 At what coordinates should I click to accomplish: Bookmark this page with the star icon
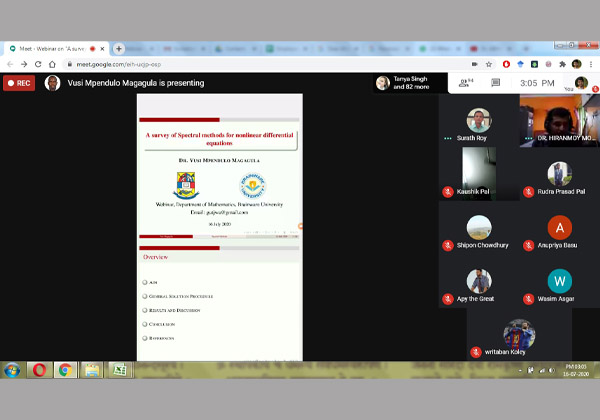click(x=490, y=64)
